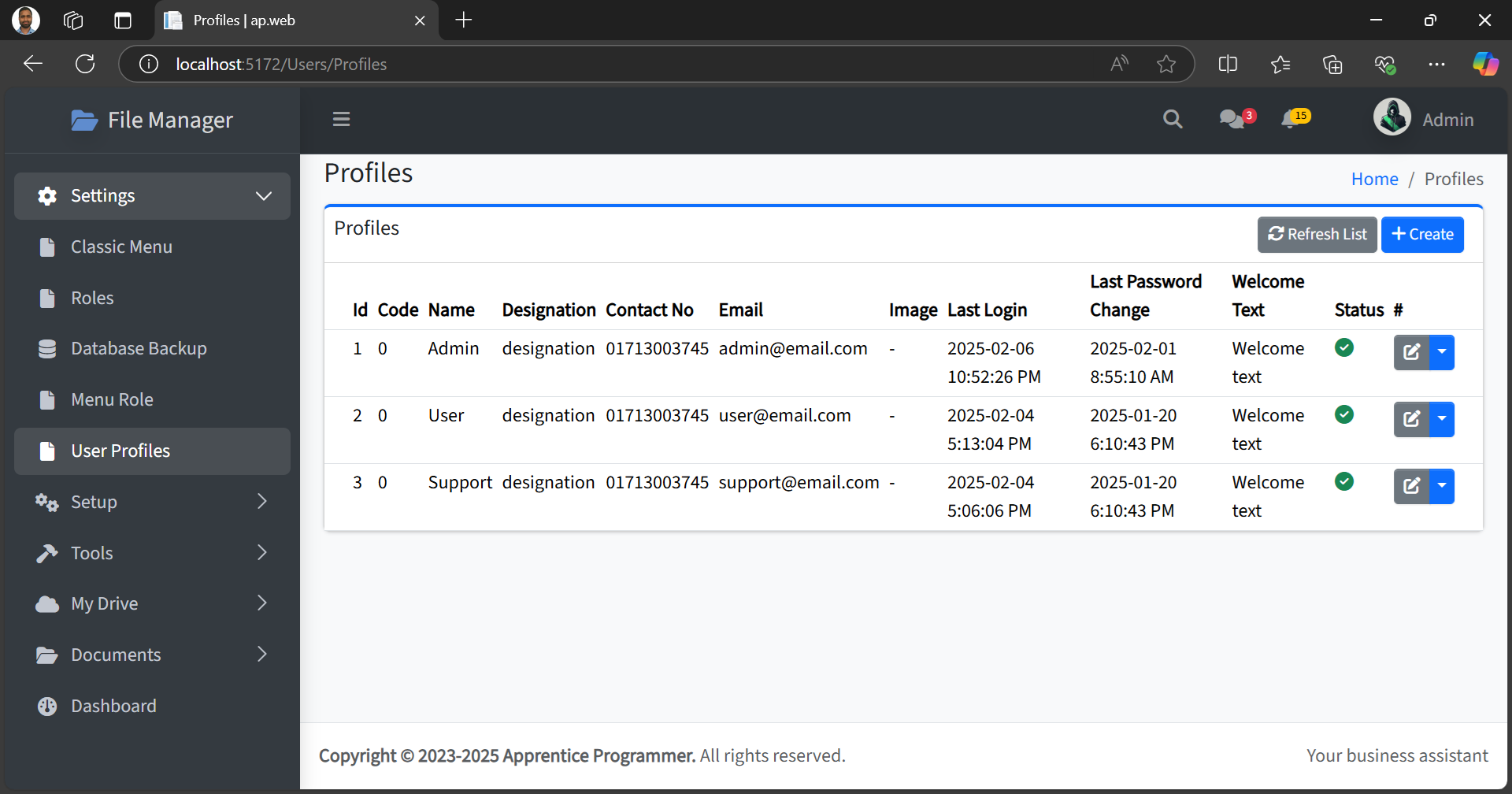Select the Database Backup sidebar icon
This screenshot has height=794, width=1512.
pos(47,348)
